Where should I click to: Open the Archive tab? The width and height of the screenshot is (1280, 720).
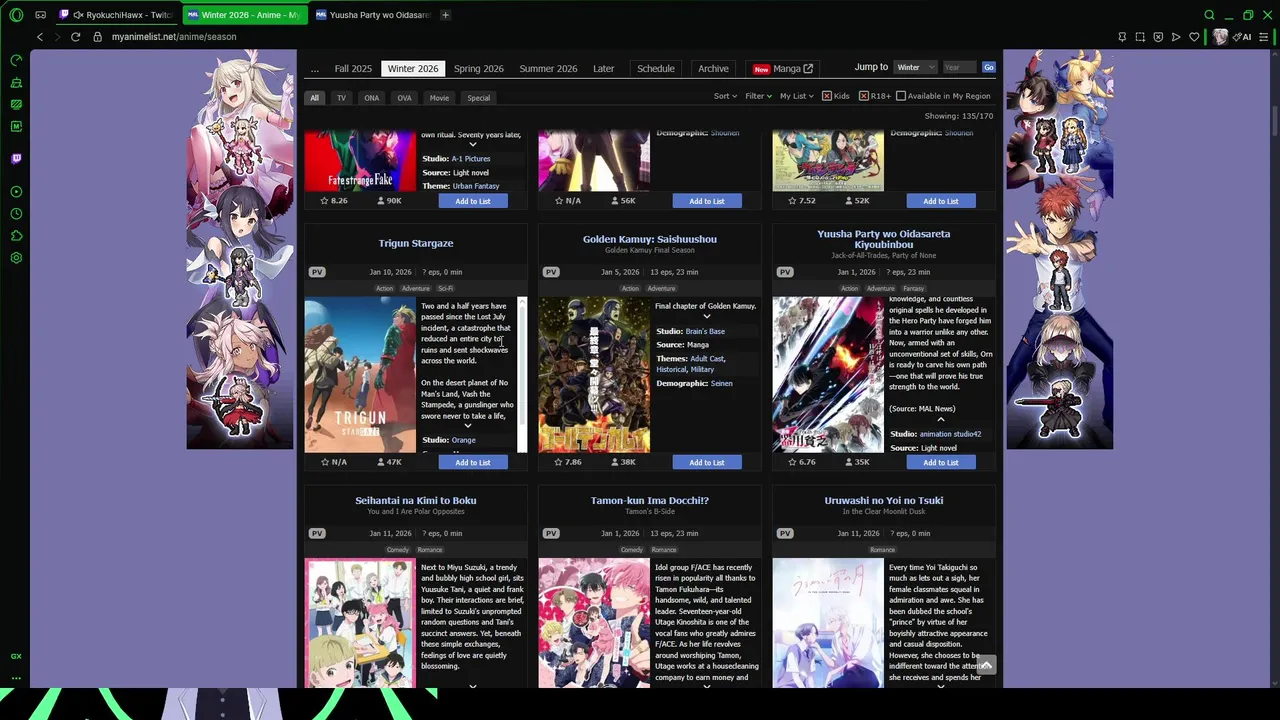point(713,69)
